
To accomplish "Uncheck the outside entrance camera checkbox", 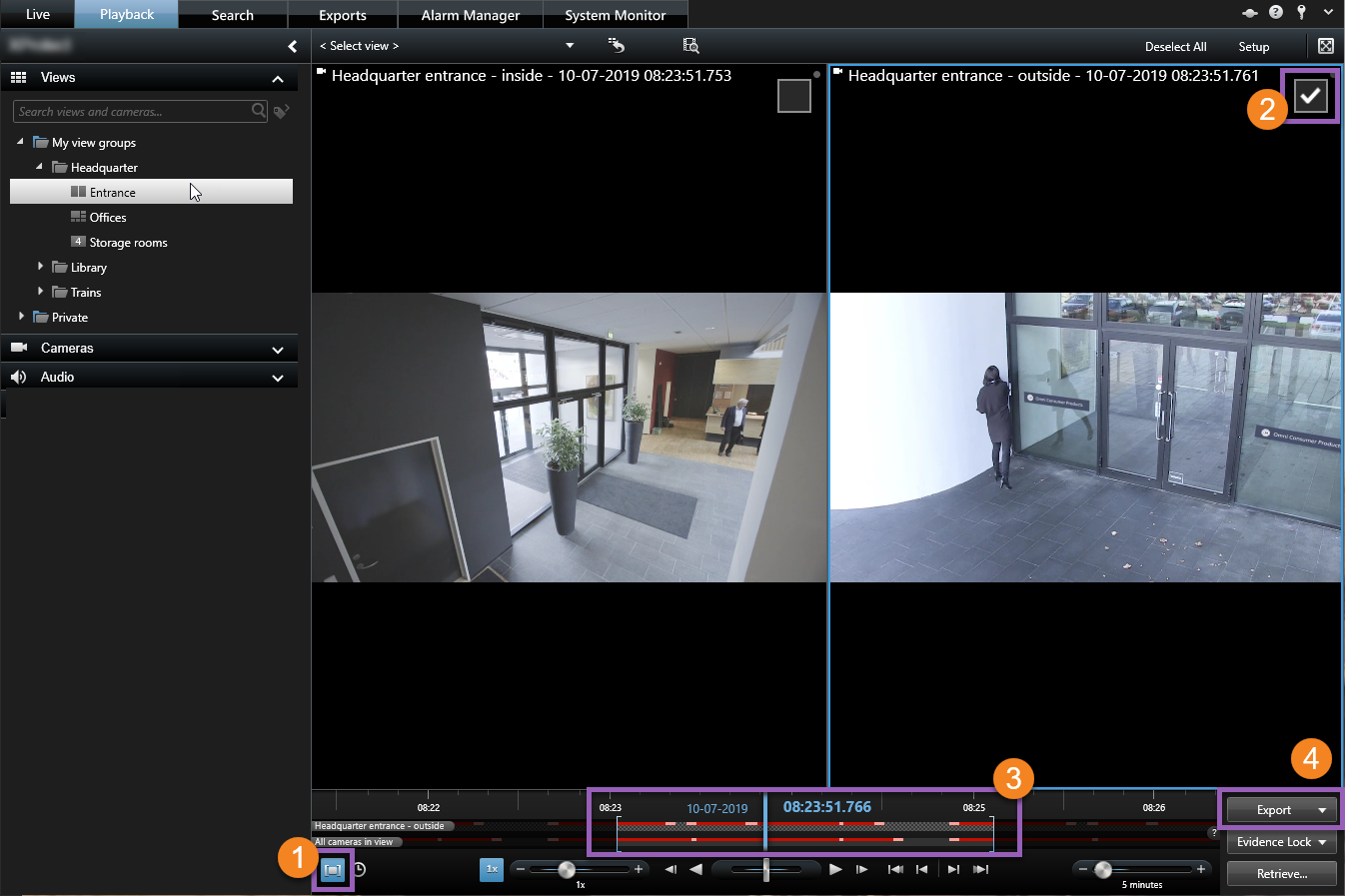I will click(1310, 96).
